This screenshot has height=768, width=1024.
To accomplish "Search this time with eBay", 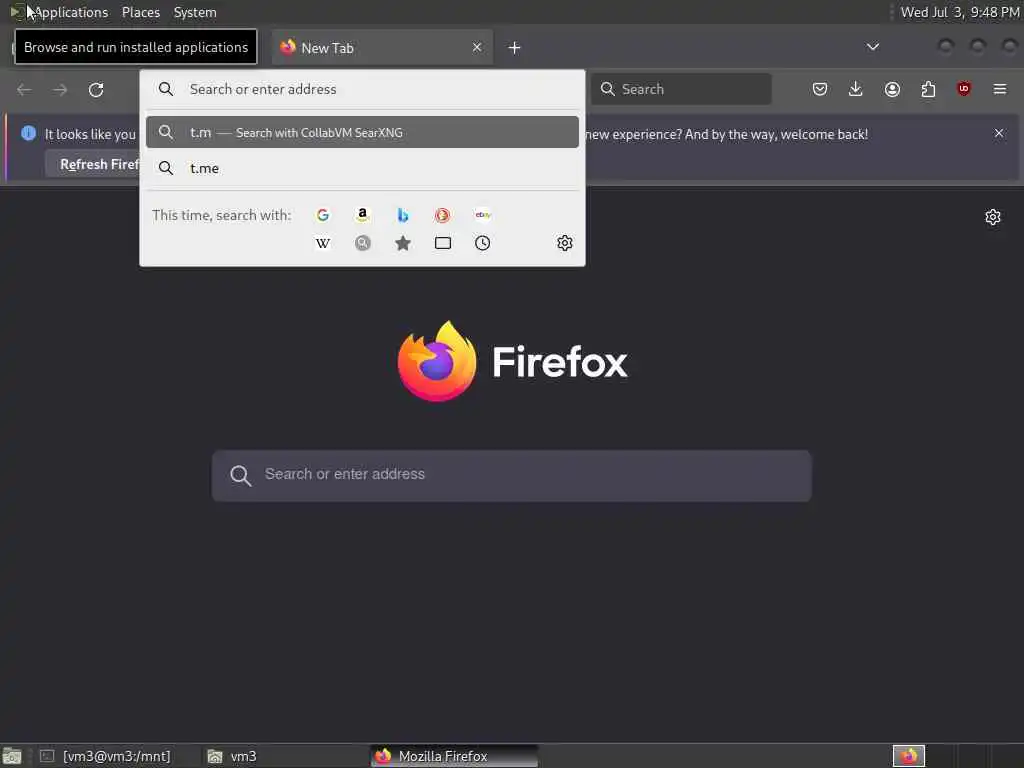I will pos(483,215).
